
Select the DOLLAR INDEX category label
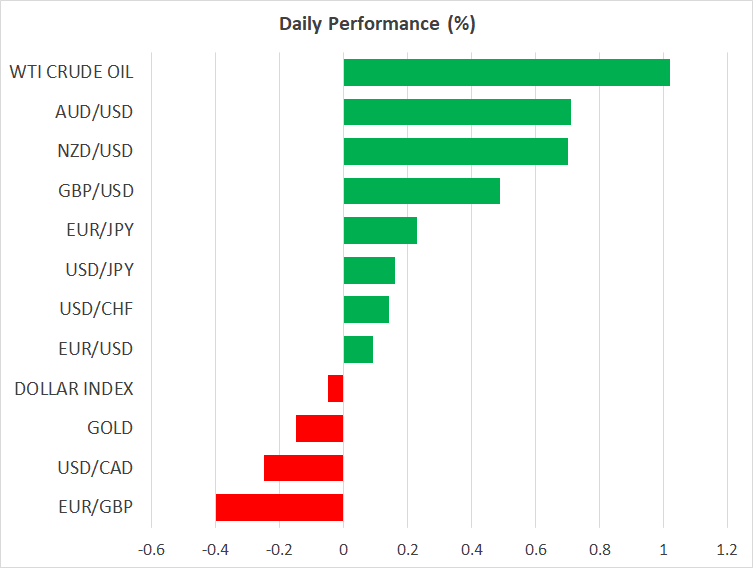[x=74, y=388]
